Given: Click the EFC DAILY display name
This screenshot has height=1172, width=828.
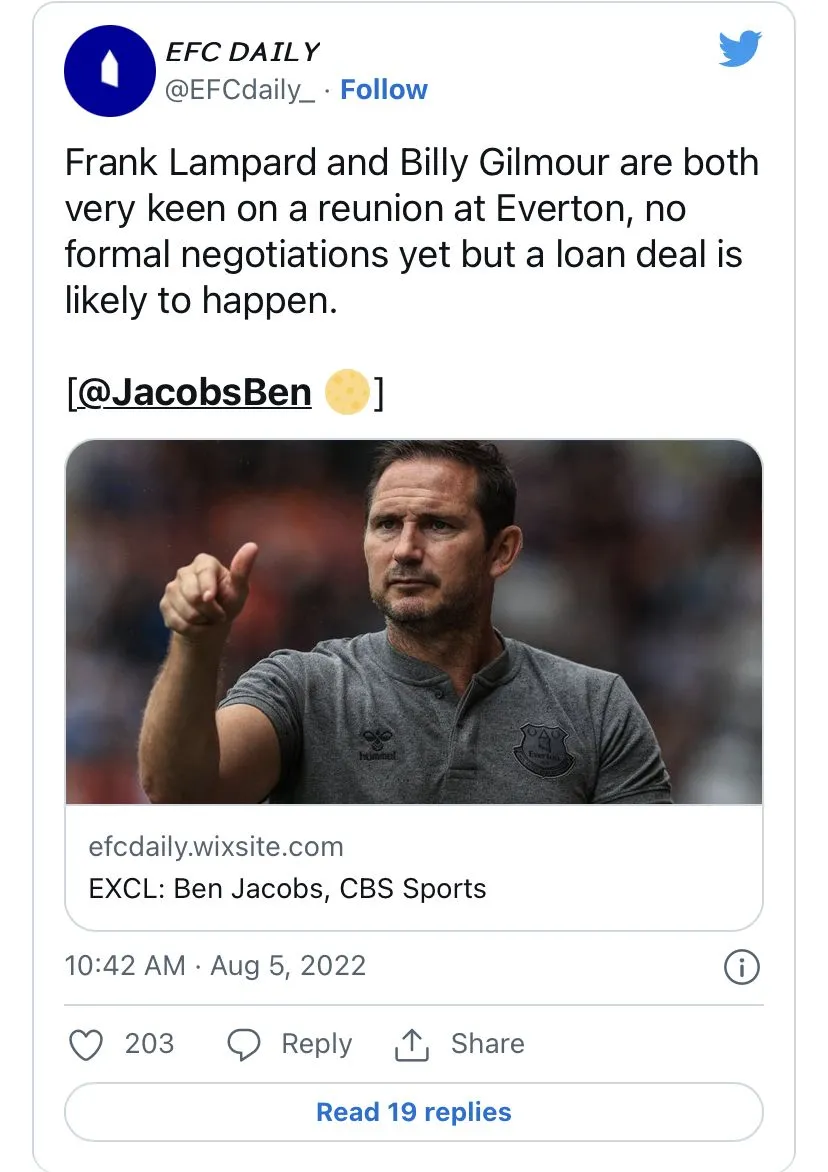Looking at the screenshot, I should [243, 53].
